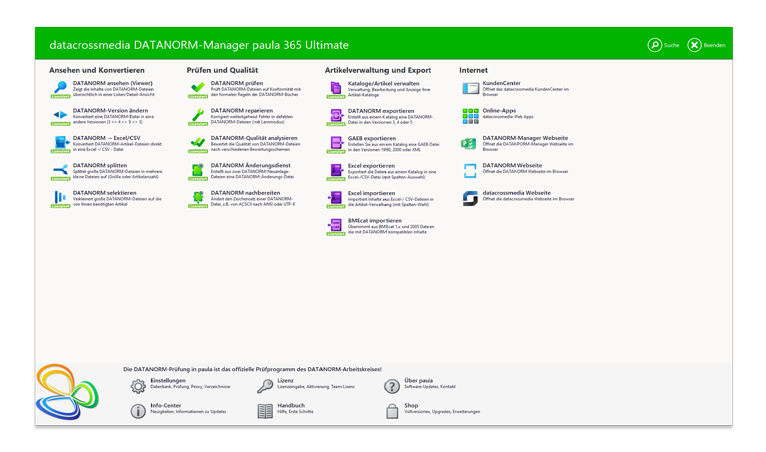Click the 'DATANORM selektieren' title text
Screen dimensions: 766x452
pos(105,193)
